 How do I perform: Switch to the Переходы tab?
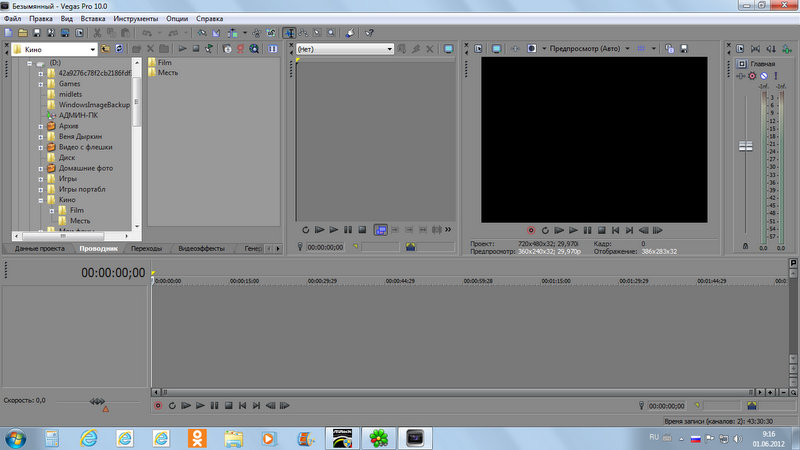146,248
